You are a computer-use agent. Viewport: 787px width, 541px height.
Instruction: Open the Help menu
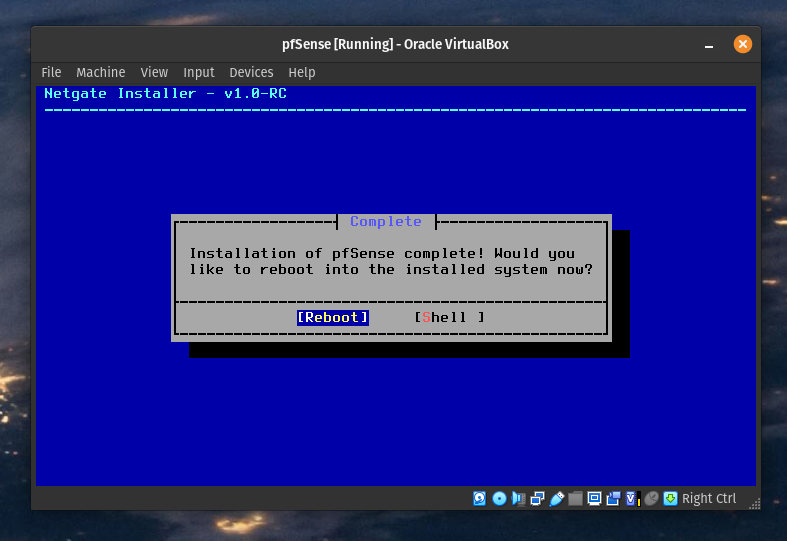[301, 72]
